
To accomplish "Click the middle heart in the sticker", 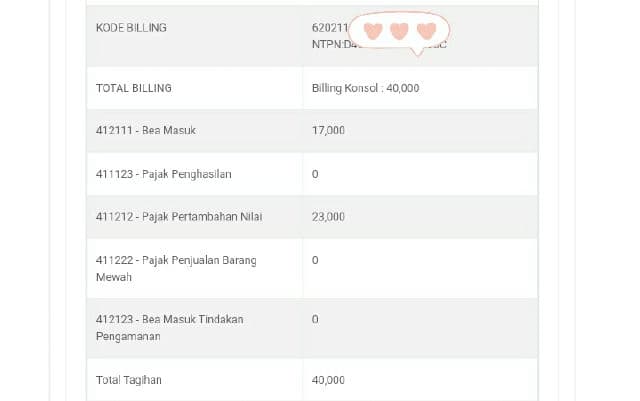I will (x=399, y=31).
